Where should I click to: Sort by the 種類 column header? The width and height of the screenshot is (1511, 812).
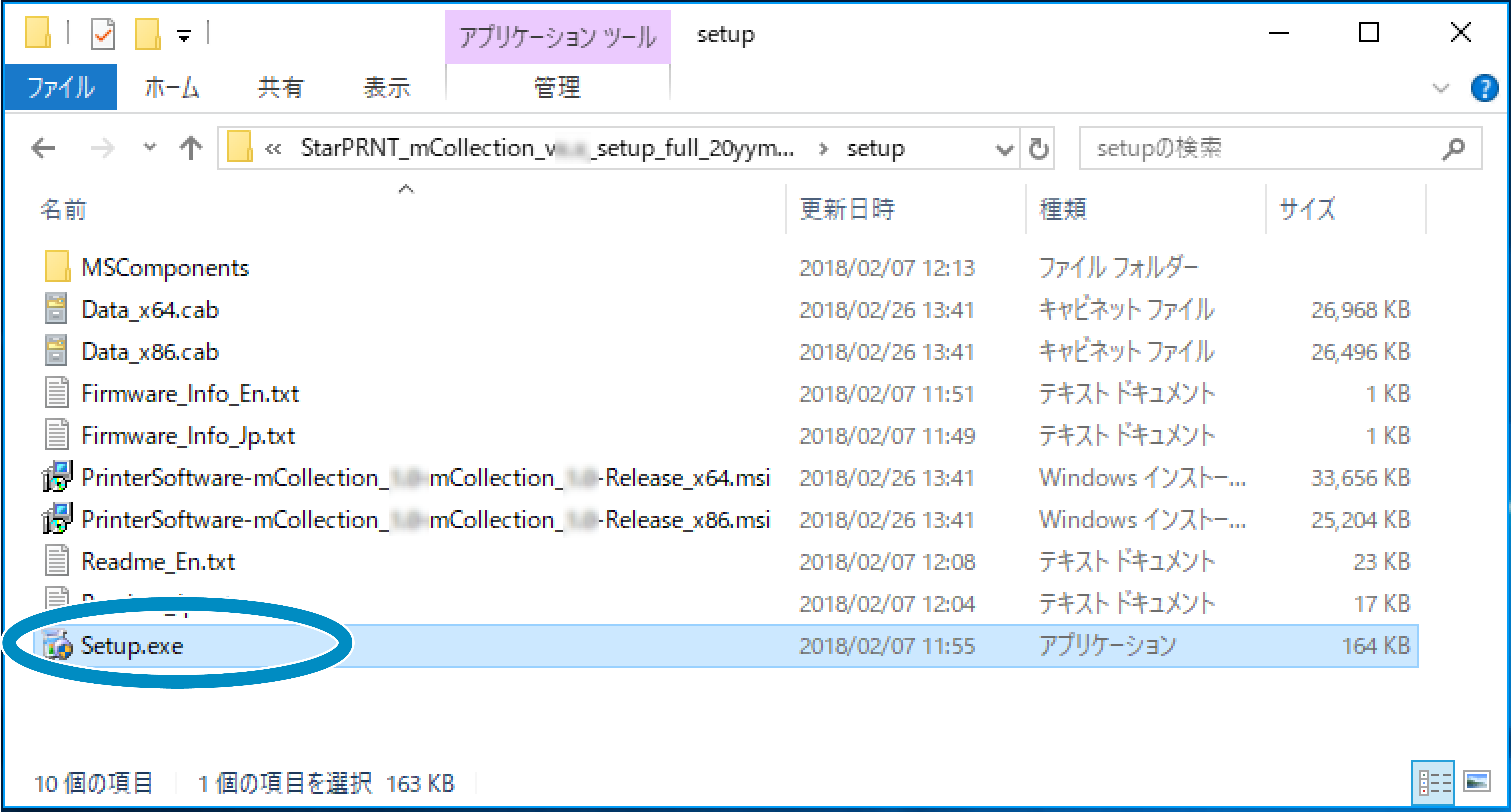1063,209
